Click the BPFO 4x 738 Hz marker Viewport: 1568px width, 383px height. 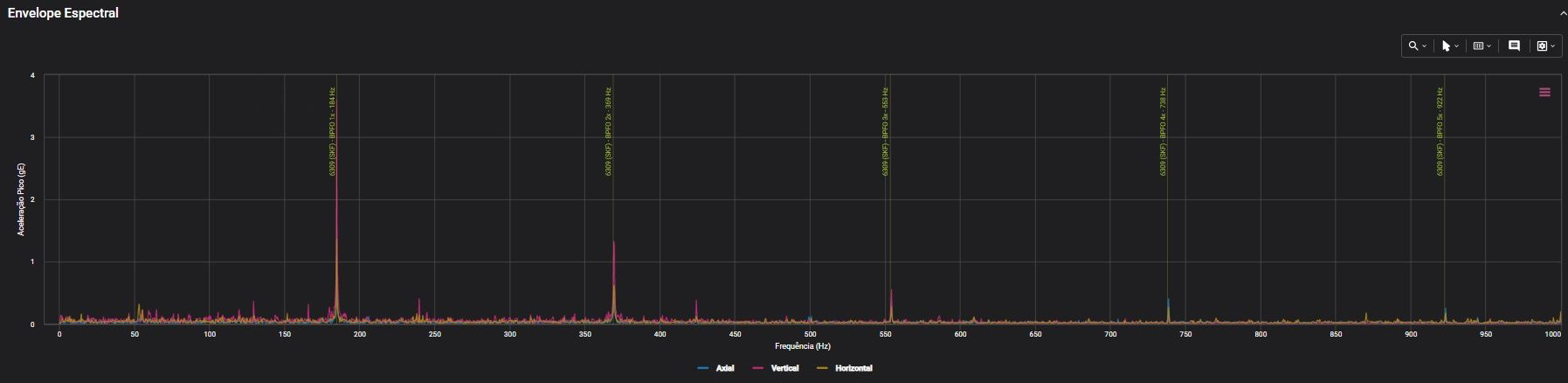(1163, 131)
